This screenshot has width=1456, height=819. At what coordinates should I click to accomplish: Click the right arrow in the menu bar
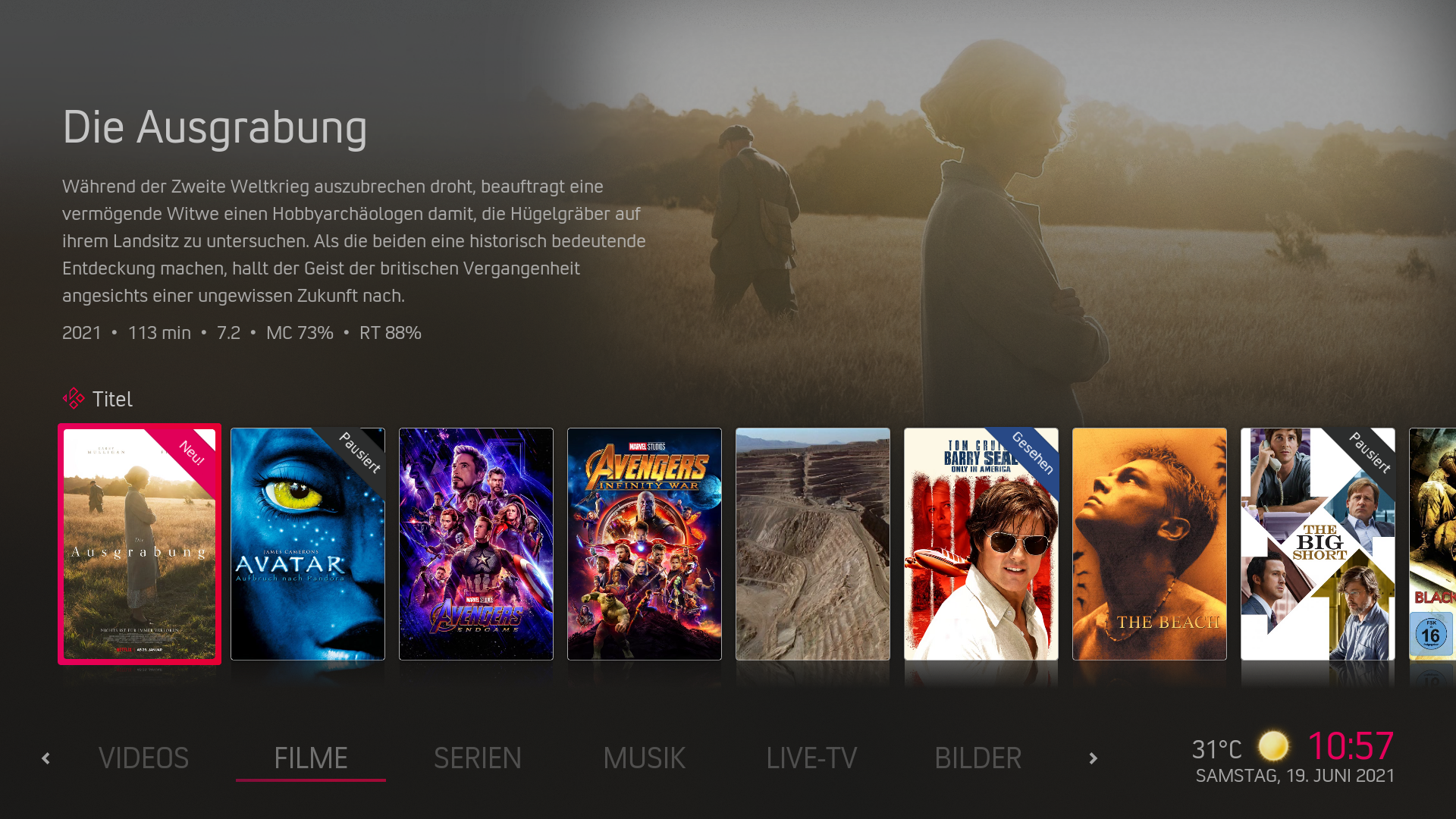click(x=1093, y=758)
